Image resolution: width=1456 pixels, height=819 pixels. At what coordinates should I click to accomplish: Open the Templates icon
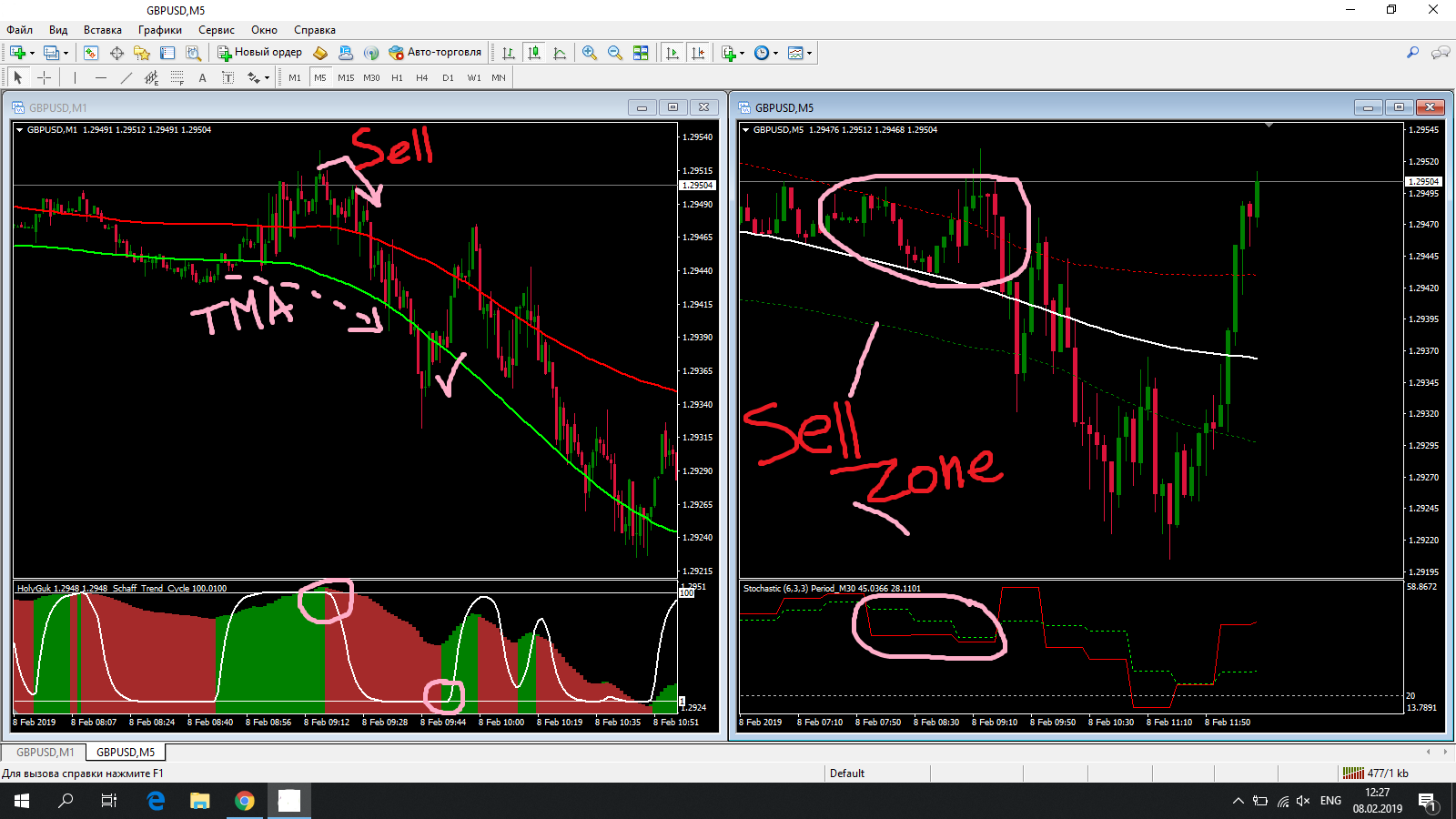tap(795, 53)
